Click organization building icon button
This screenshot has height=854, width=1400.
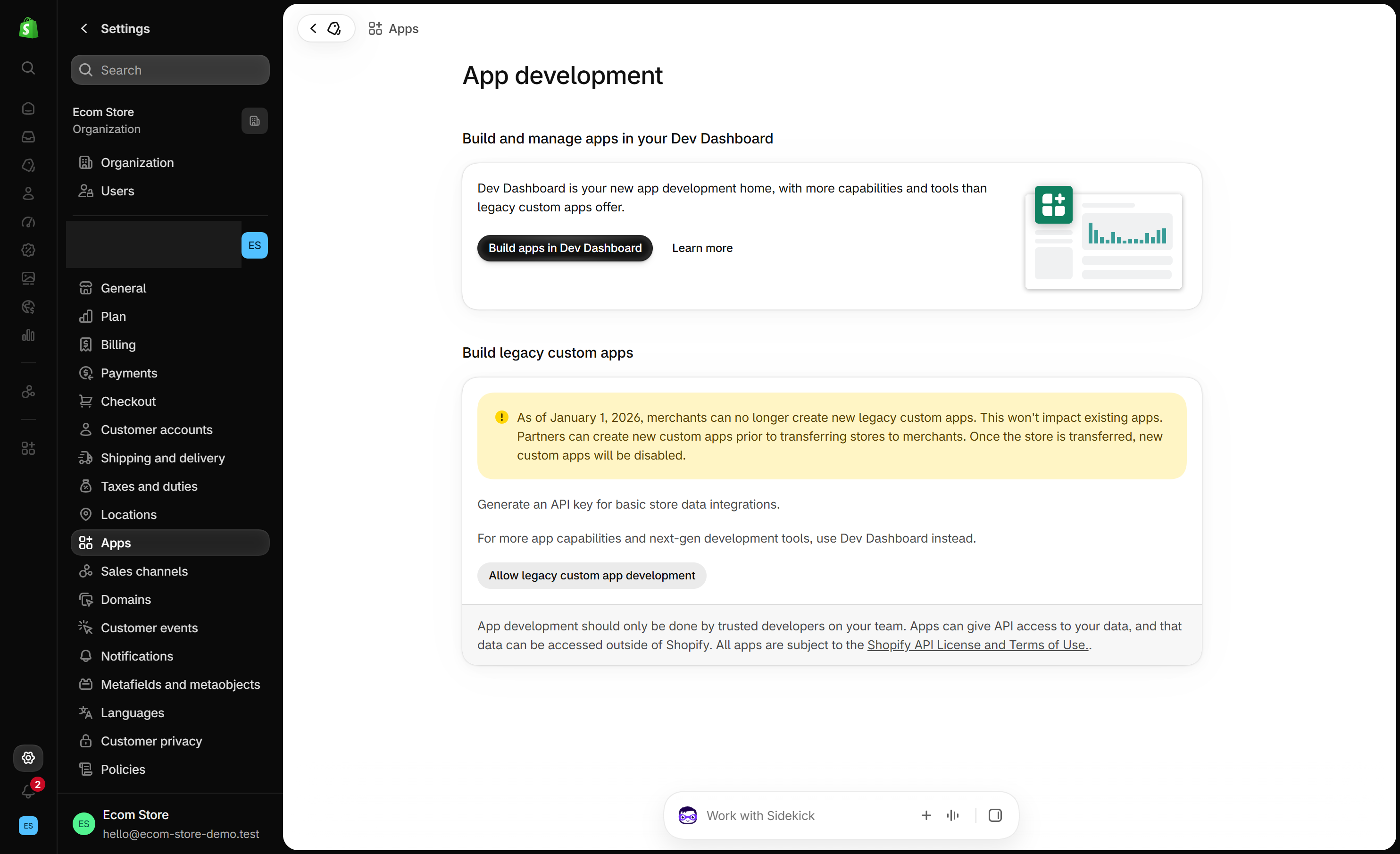click(x=255, y=121)
